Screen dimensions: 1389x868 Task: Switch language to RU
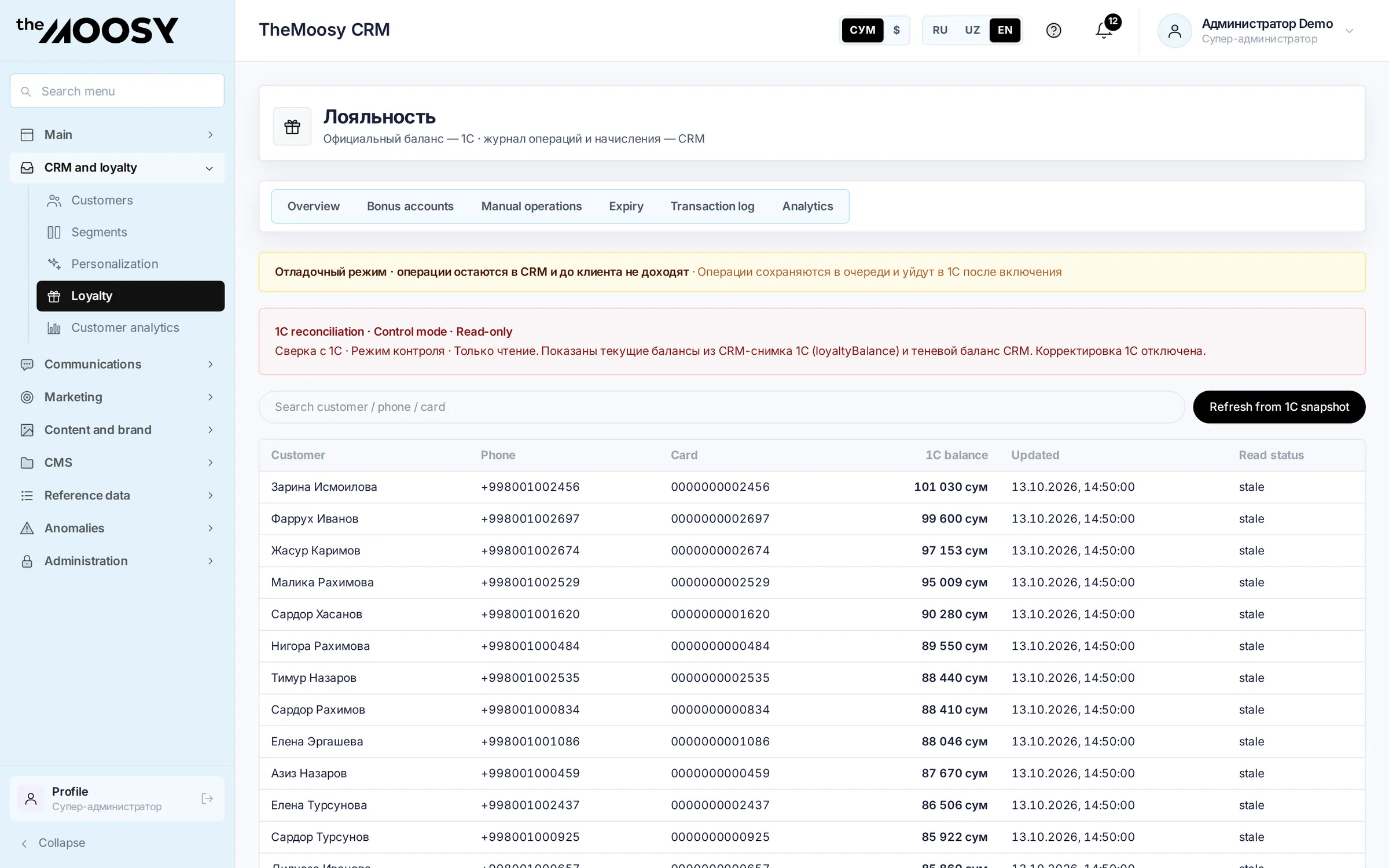click(x=940, y=30)
